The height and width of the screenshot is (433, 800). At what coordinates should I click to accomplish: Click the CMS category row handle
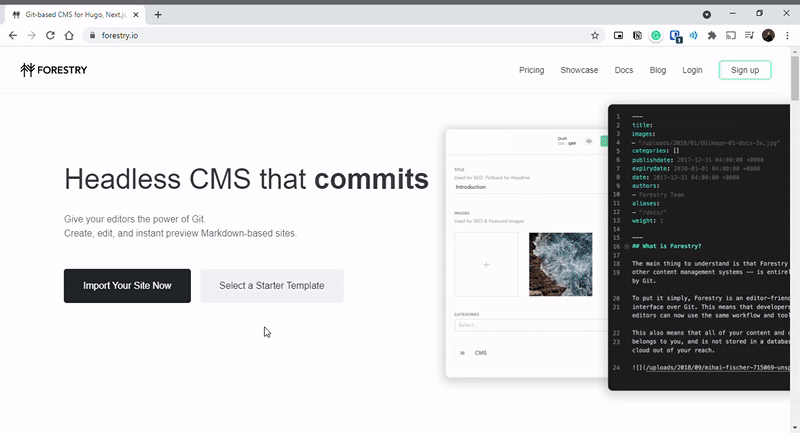click(x=462, y=353)
